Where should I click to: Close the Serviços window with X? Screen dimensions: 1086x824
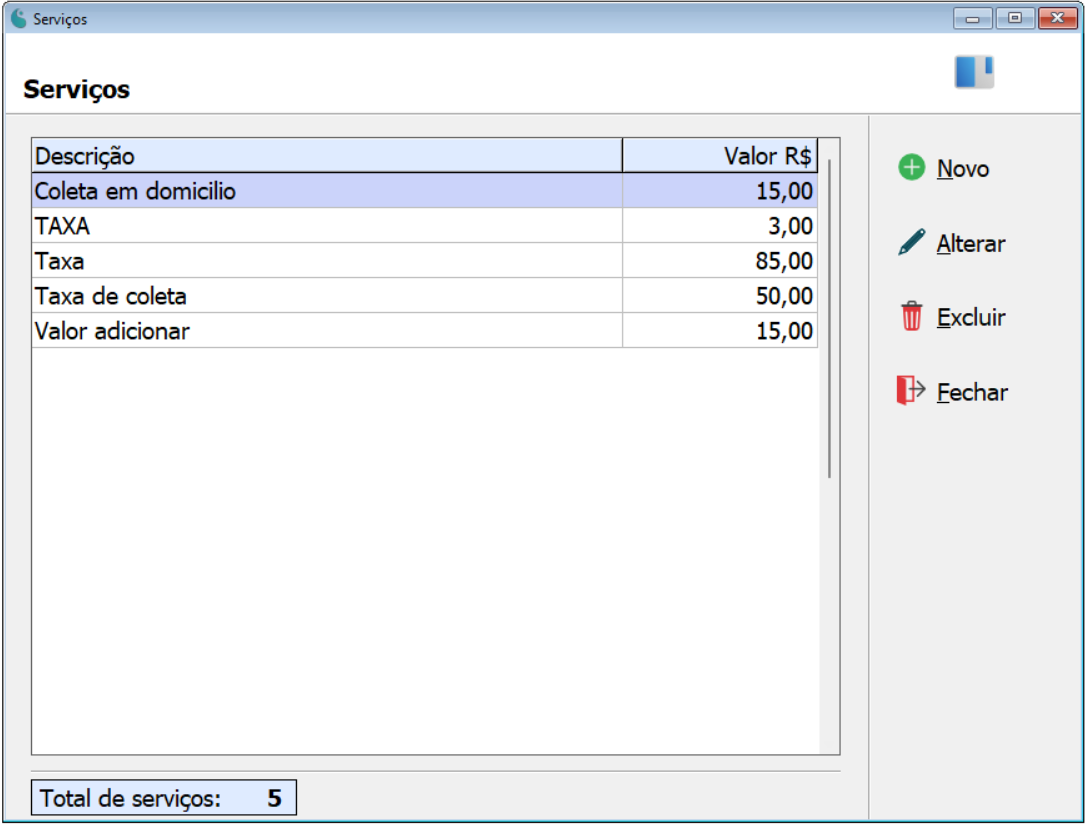click(x=1057, y=19)
